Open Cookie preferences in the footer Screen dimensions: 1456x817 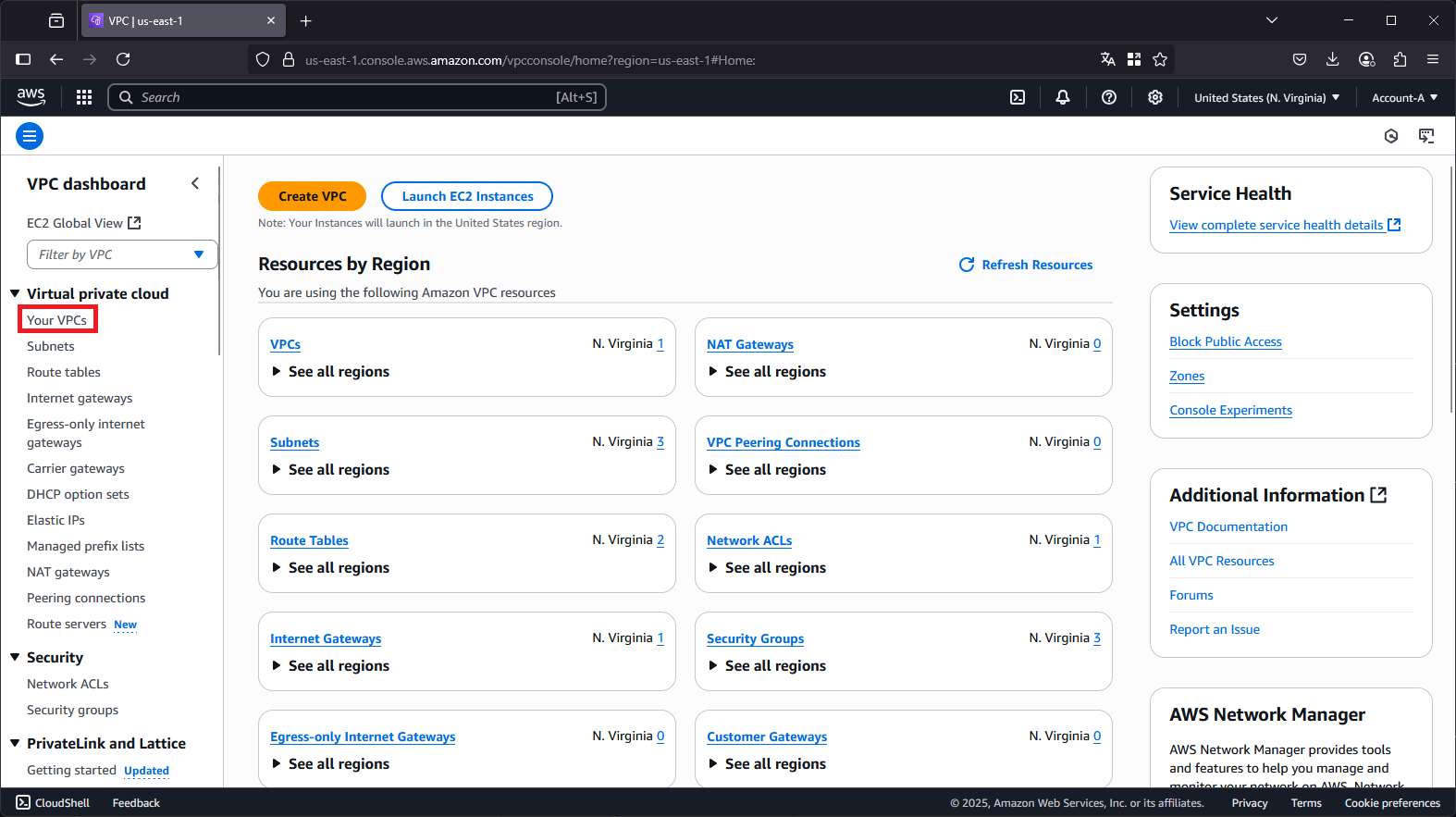click(1392, 802)
